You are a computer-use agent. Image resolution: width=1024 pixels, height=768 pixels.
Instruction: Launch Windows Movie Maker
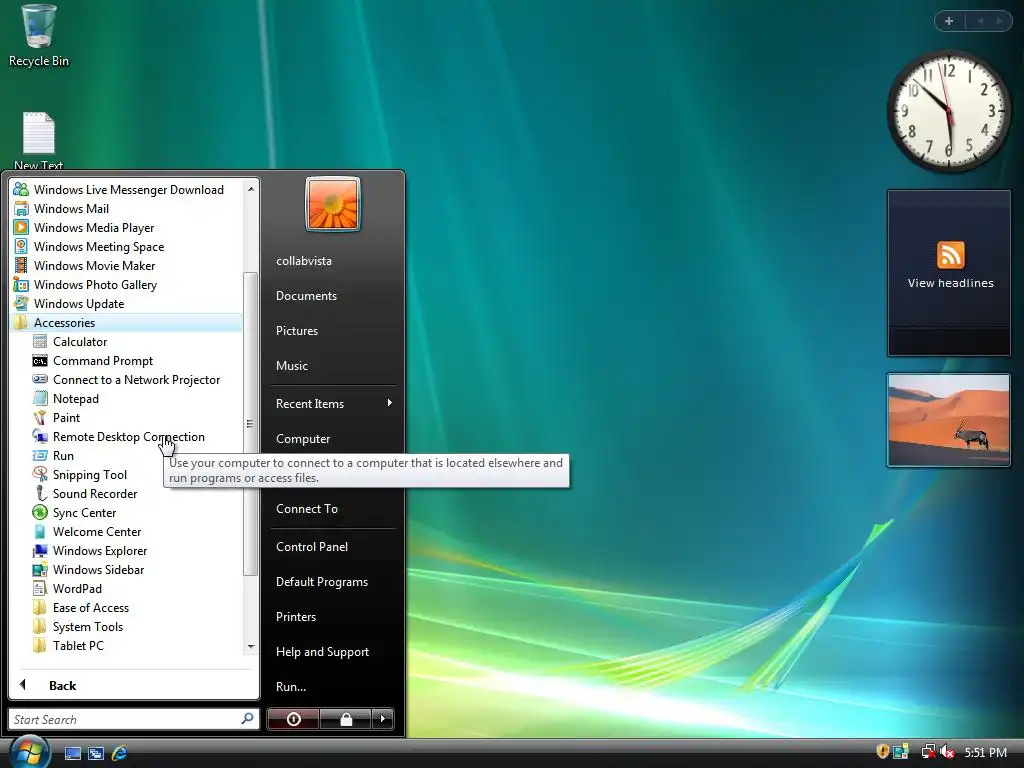(x=127, y=265)
